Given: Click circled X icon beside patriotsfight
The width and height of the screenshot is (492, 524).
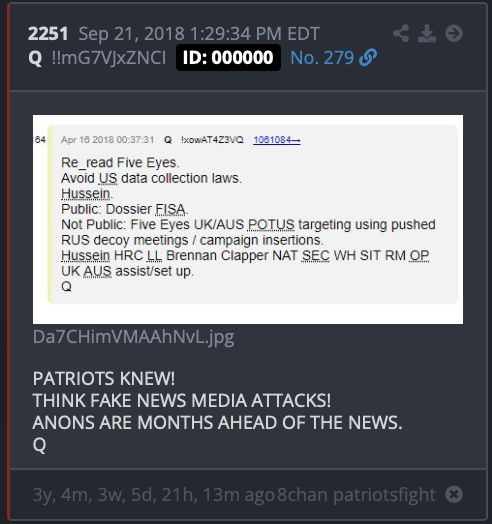Looking at the screenshot, I should tap(454, 494).
